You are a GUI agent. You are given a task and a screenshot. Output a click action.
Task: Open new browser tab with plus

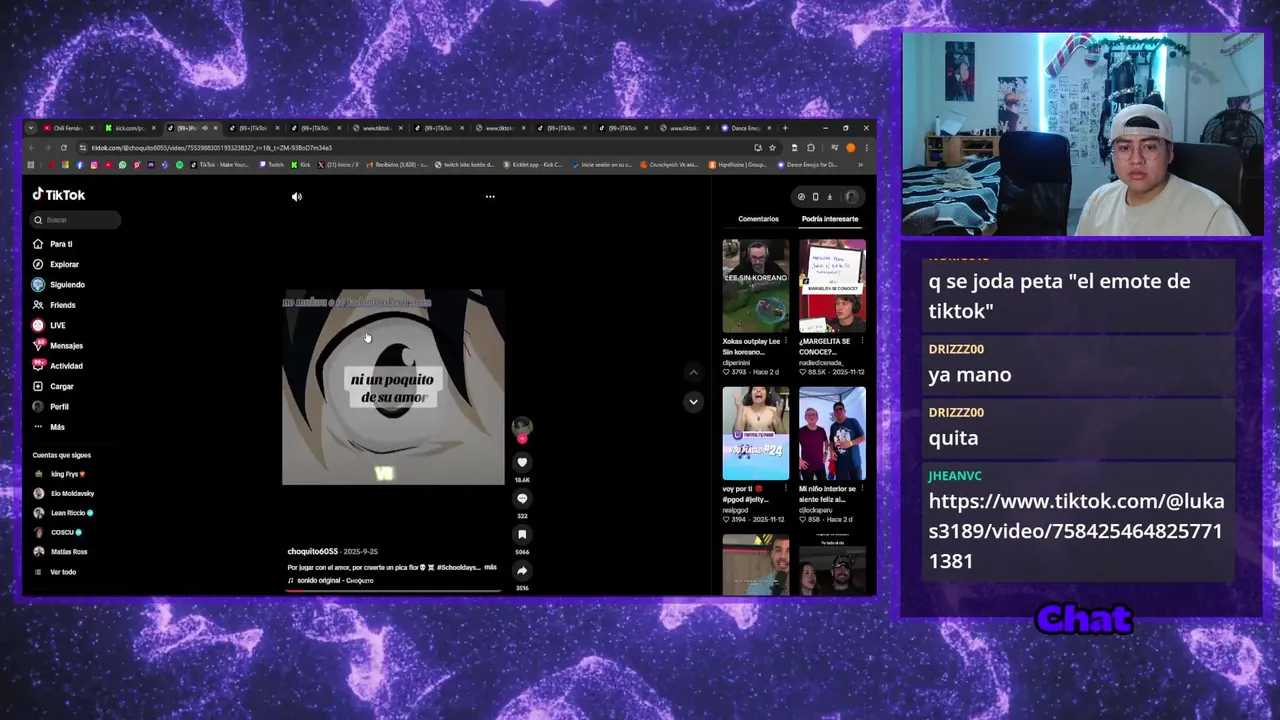[x=785, y=128]
